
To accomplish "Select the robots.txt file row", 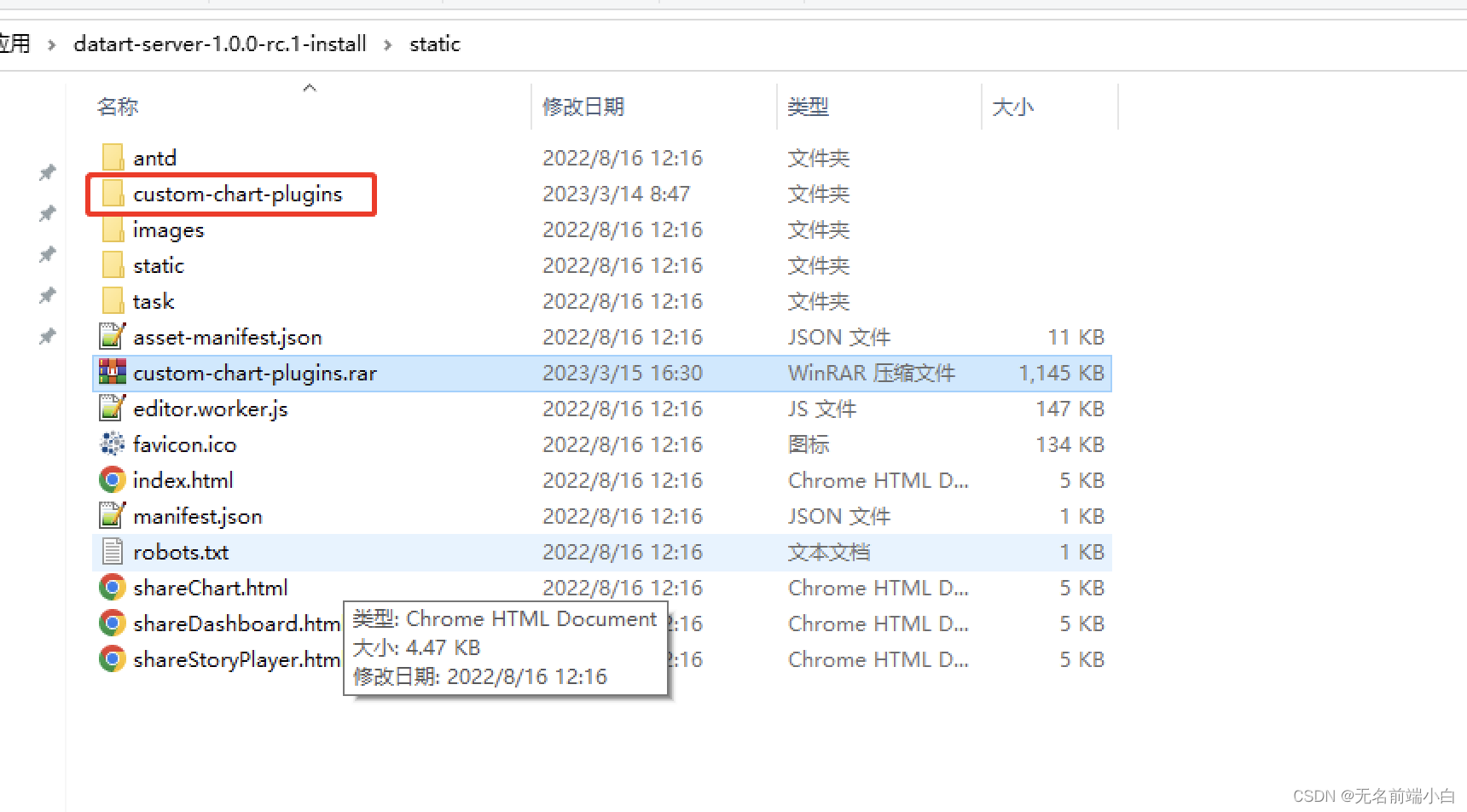I will pyautogui.click(x=181, y=551).
